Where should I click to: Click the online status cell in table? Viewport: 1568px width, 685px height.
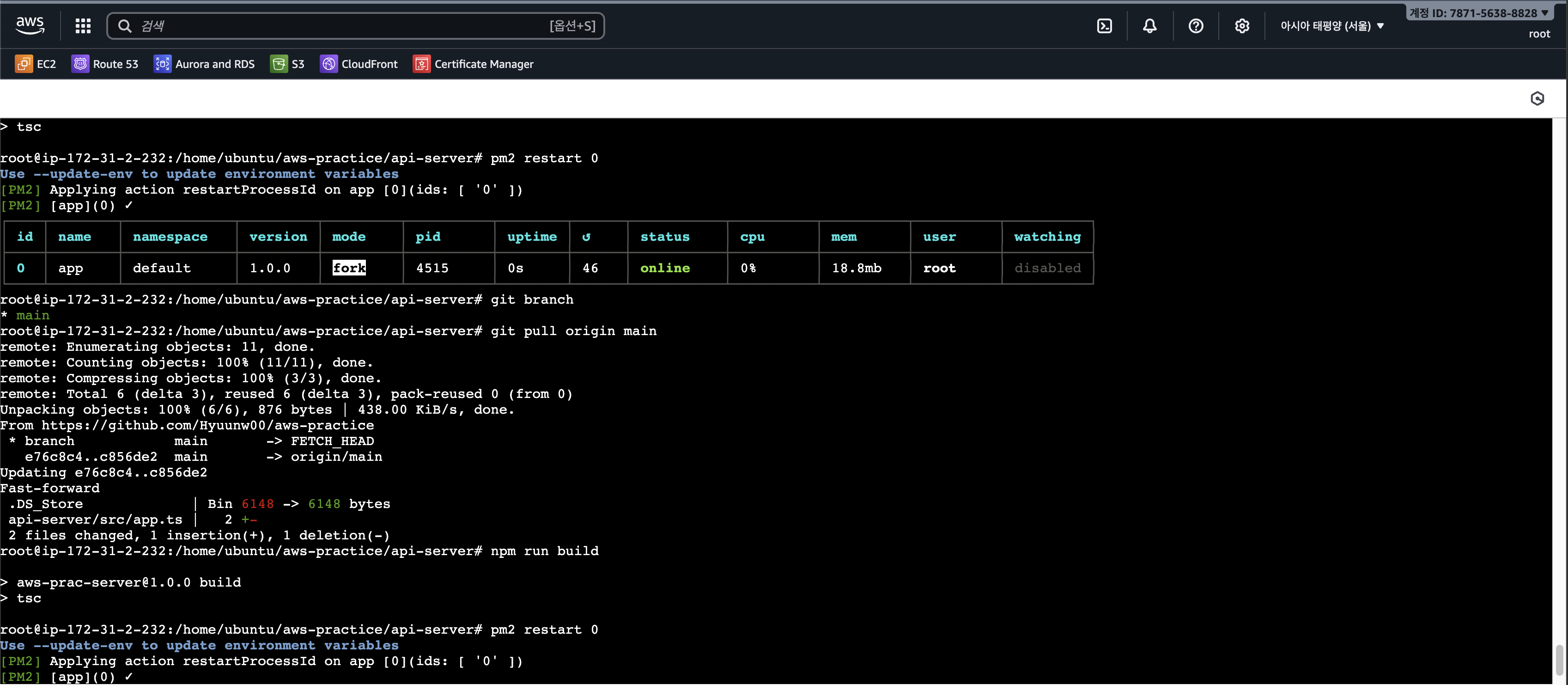[x=665, y=268]
